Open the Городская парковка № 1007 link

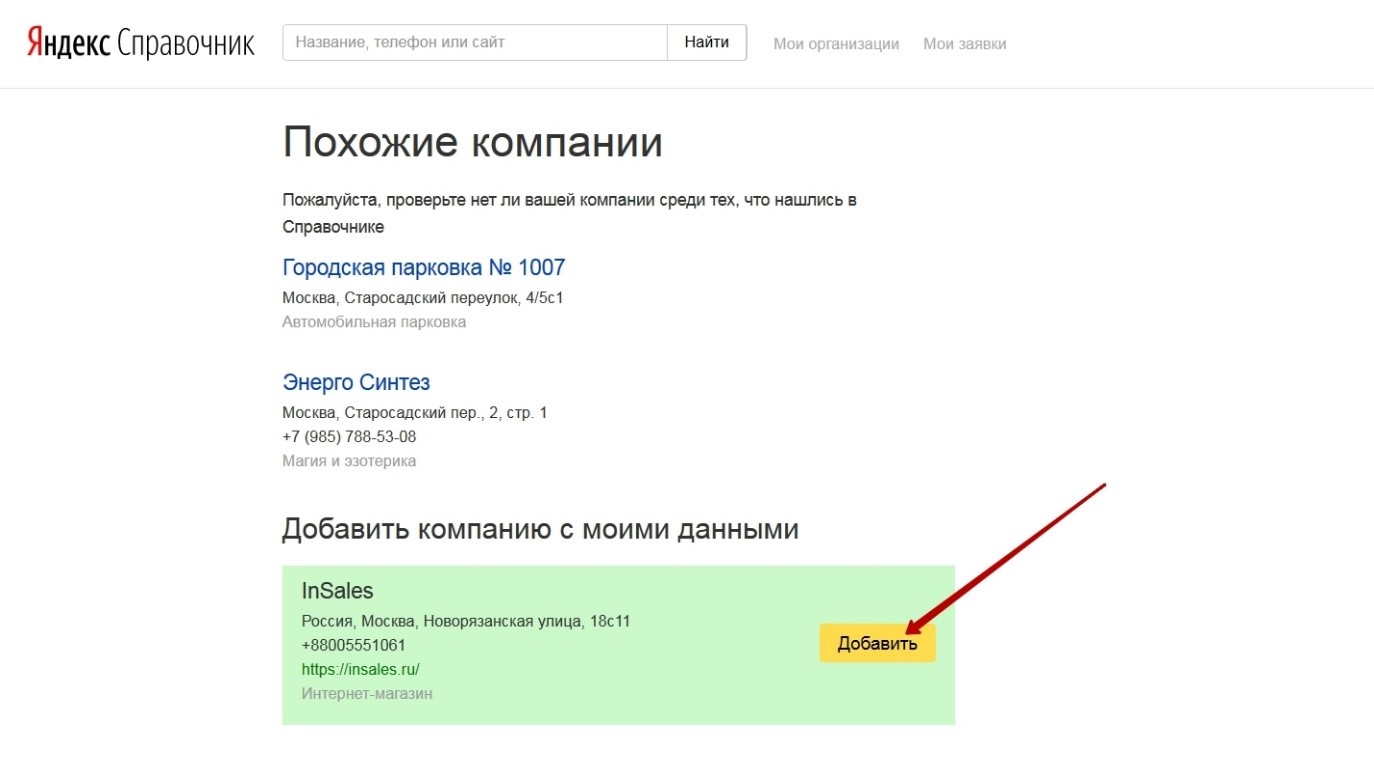(x=424, y=268)
